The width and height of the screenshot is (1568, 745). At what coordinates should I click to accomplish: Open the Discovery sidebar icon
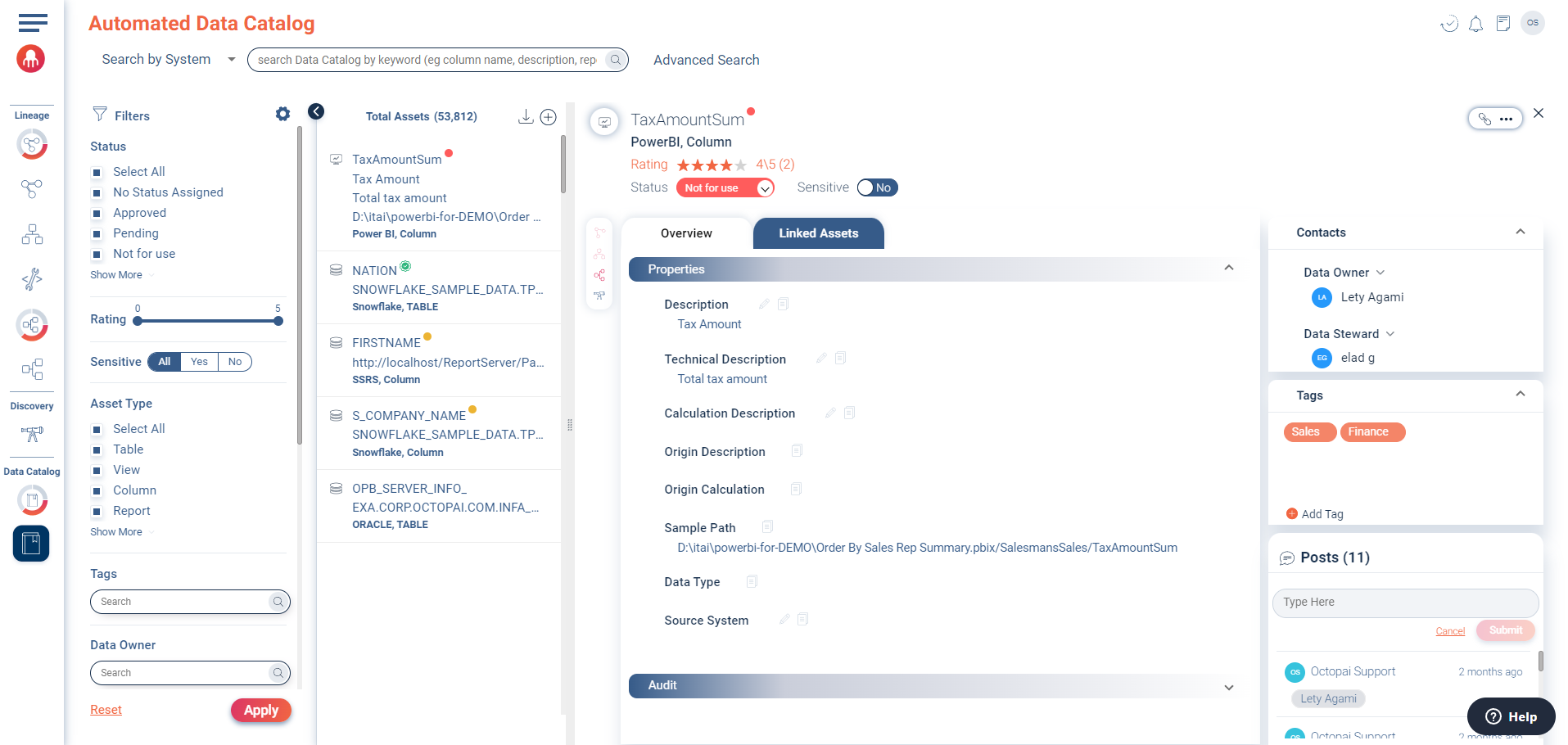32,433
